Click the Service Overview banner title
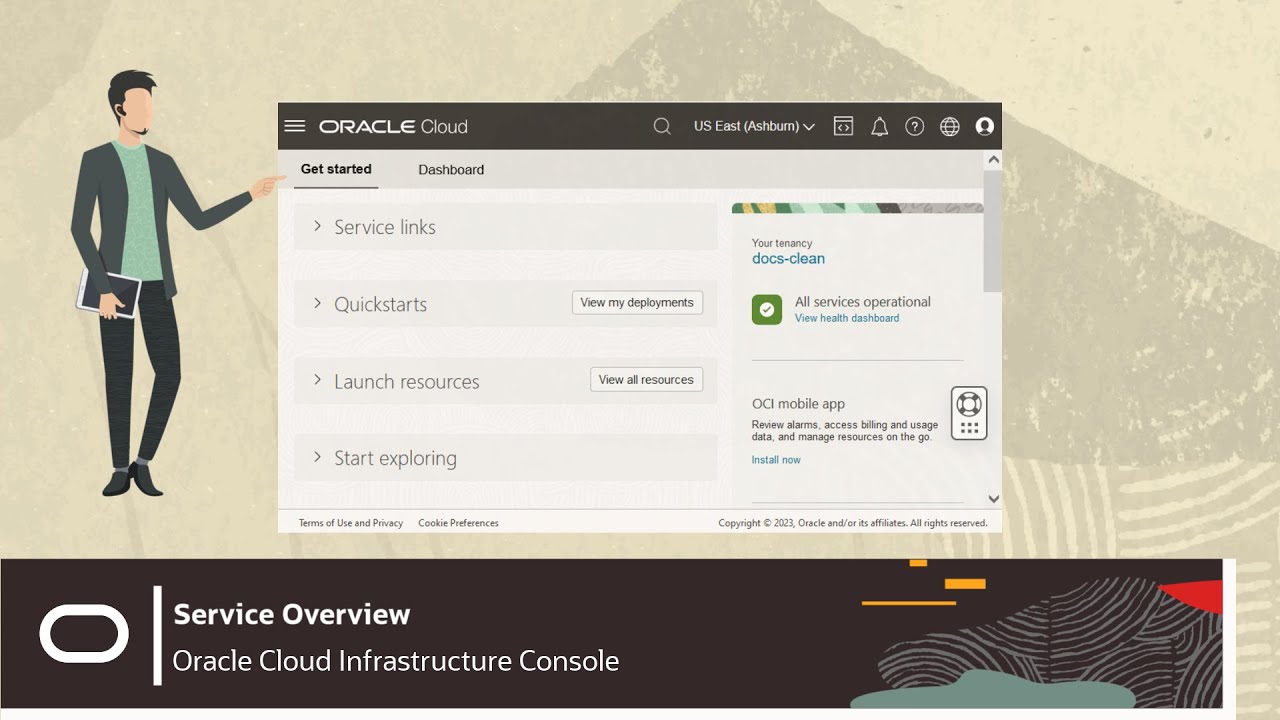Image resolution: width=1280 pixels, height=720 pixels. 292,614
